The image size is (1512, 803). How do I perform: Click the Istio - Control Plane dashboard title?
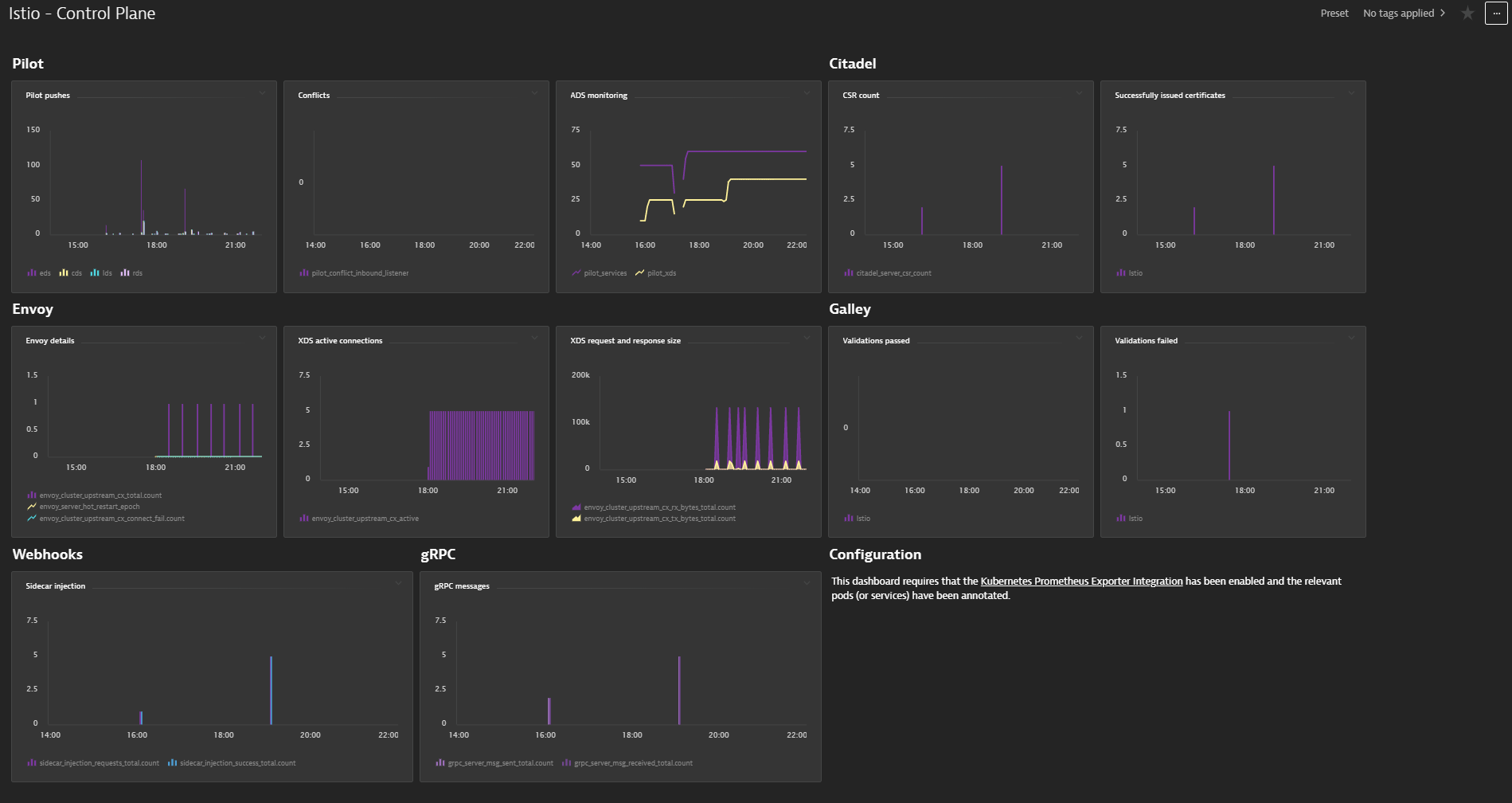(x=82, y=14)
